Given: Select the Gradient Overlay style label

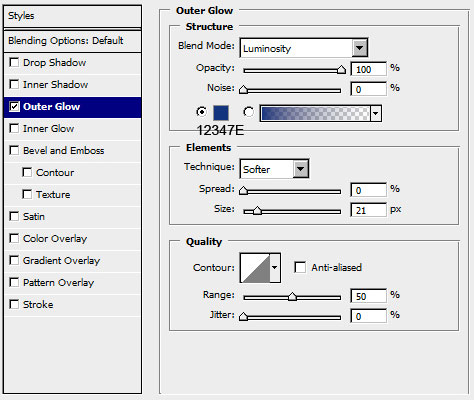Looking at the screenshot, I should 62,260.
